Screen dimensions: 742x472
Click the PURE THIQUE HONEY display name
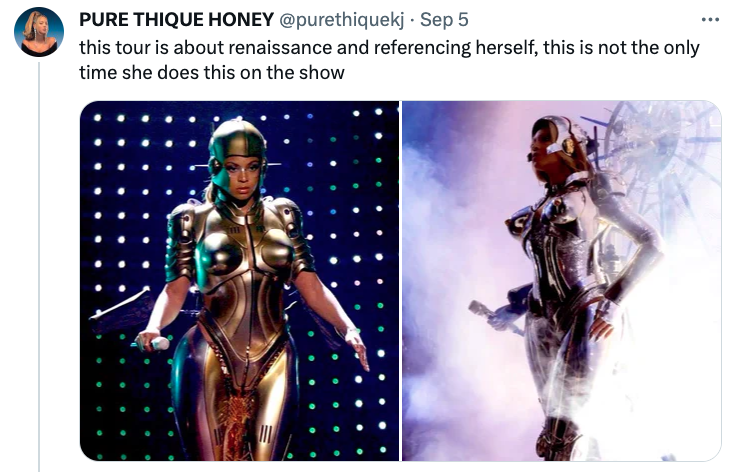pyautogui.click(x=176, y=19)
